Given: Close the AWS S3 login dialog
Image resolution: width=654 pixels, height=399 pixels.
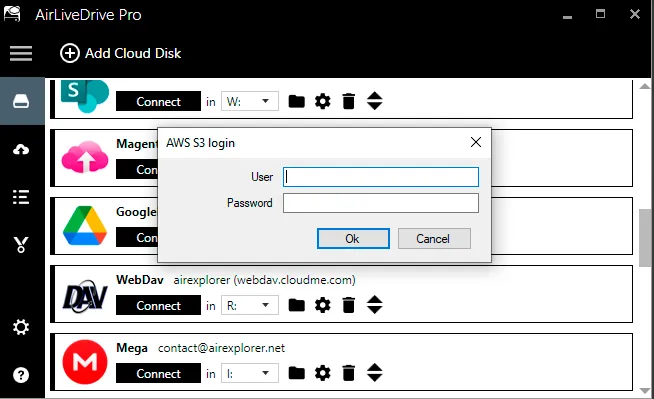Looking at the screenshot, I should (x=475, y=142).
